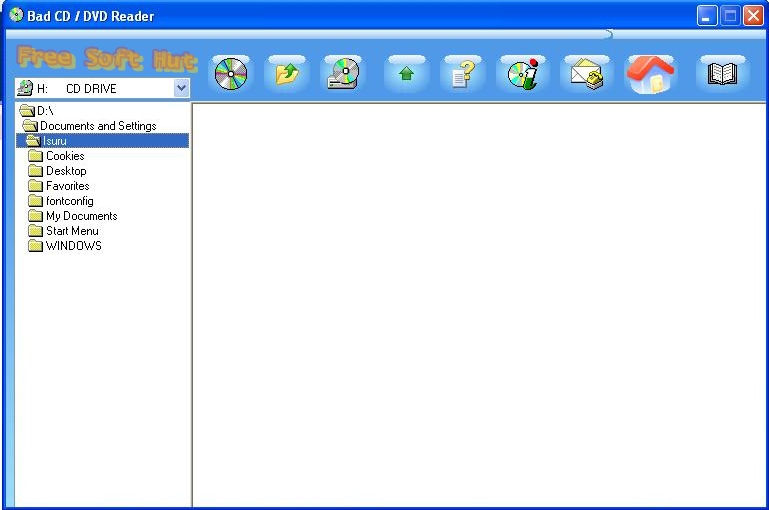Open the drive selection dropdown arrow
This screenshot has width=769, height=510.
(181, 88)
